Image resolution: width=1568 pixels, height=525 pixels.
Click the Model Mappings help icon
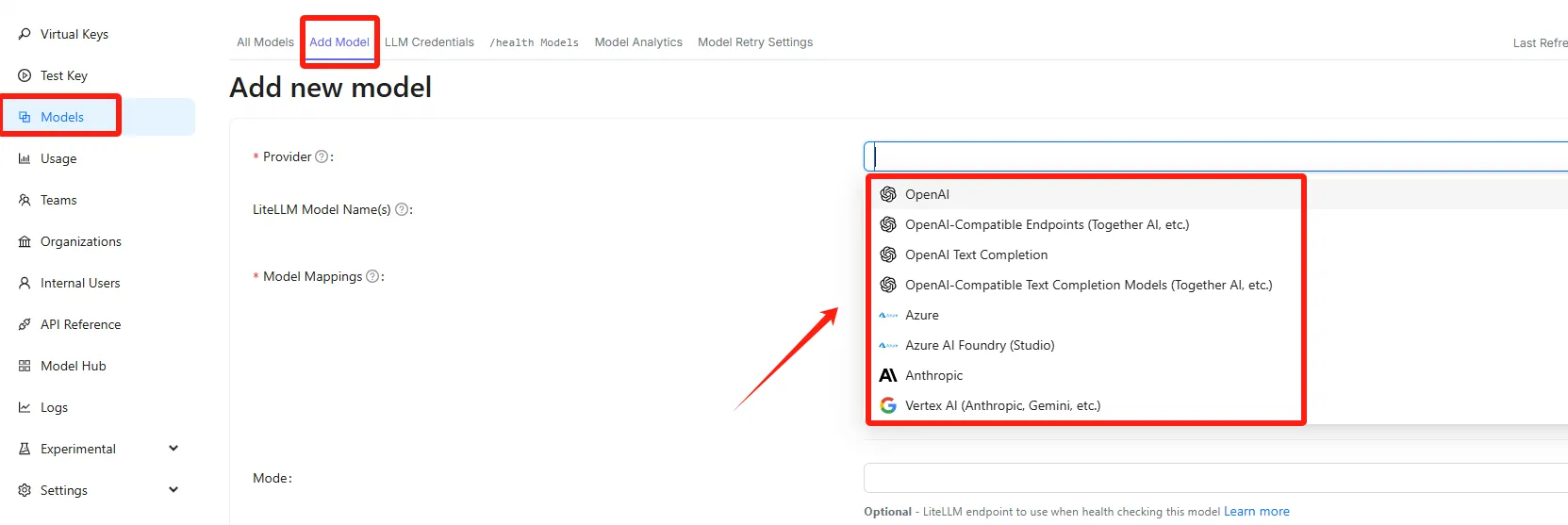tap(372, 276)
